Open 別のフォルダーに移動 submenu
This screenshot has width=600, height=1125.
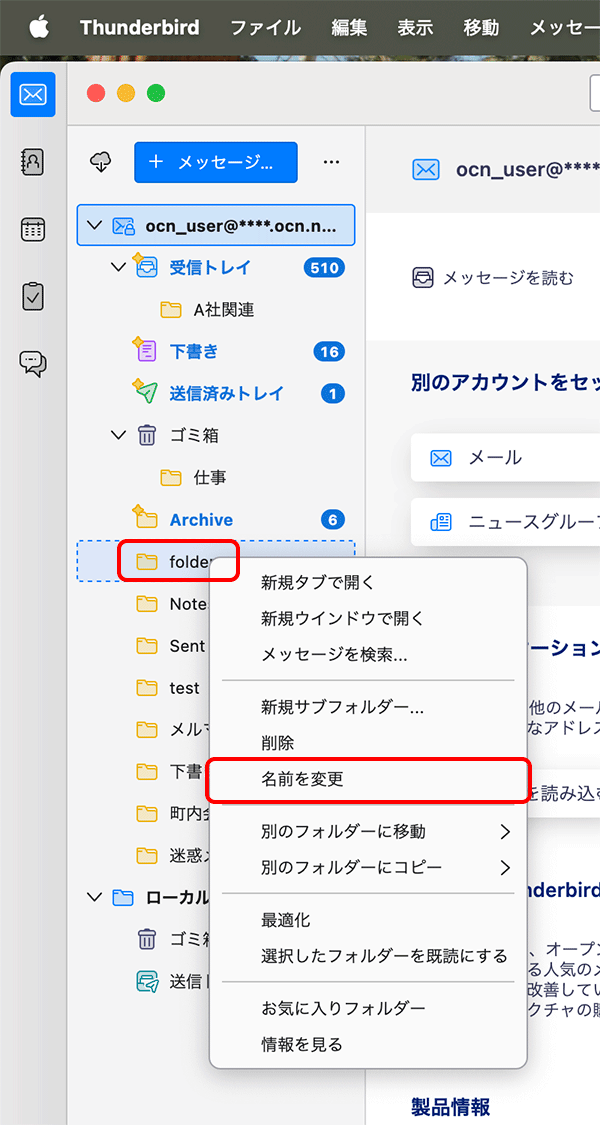pos(343,831)
